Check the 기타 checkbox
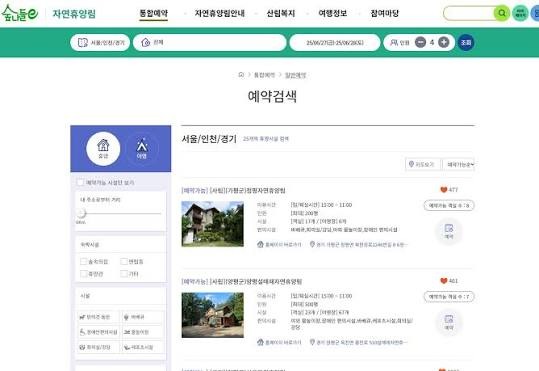539x371 pixels. (124, 274)
